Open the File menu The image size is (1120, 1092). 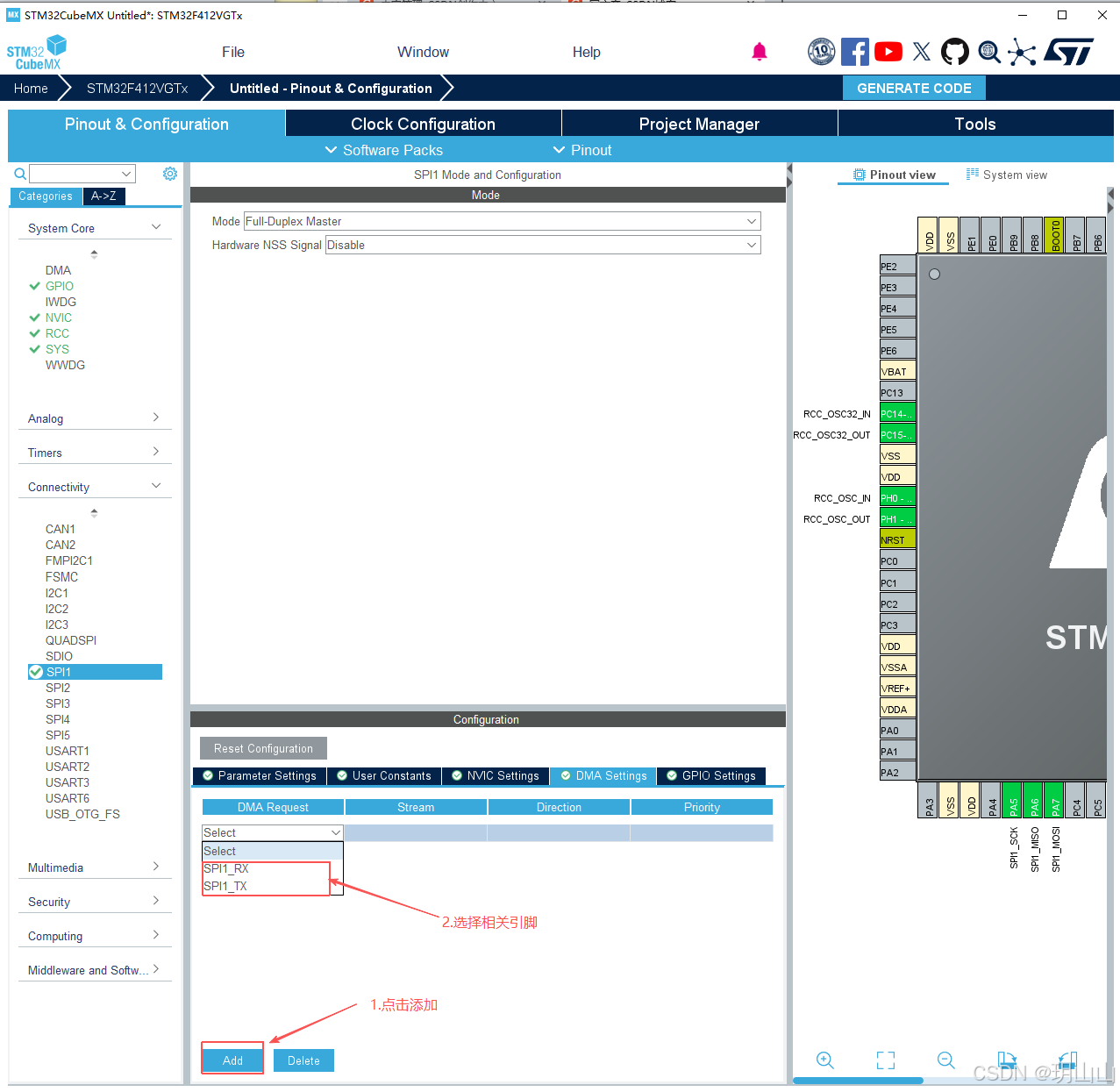click(233, 52)
